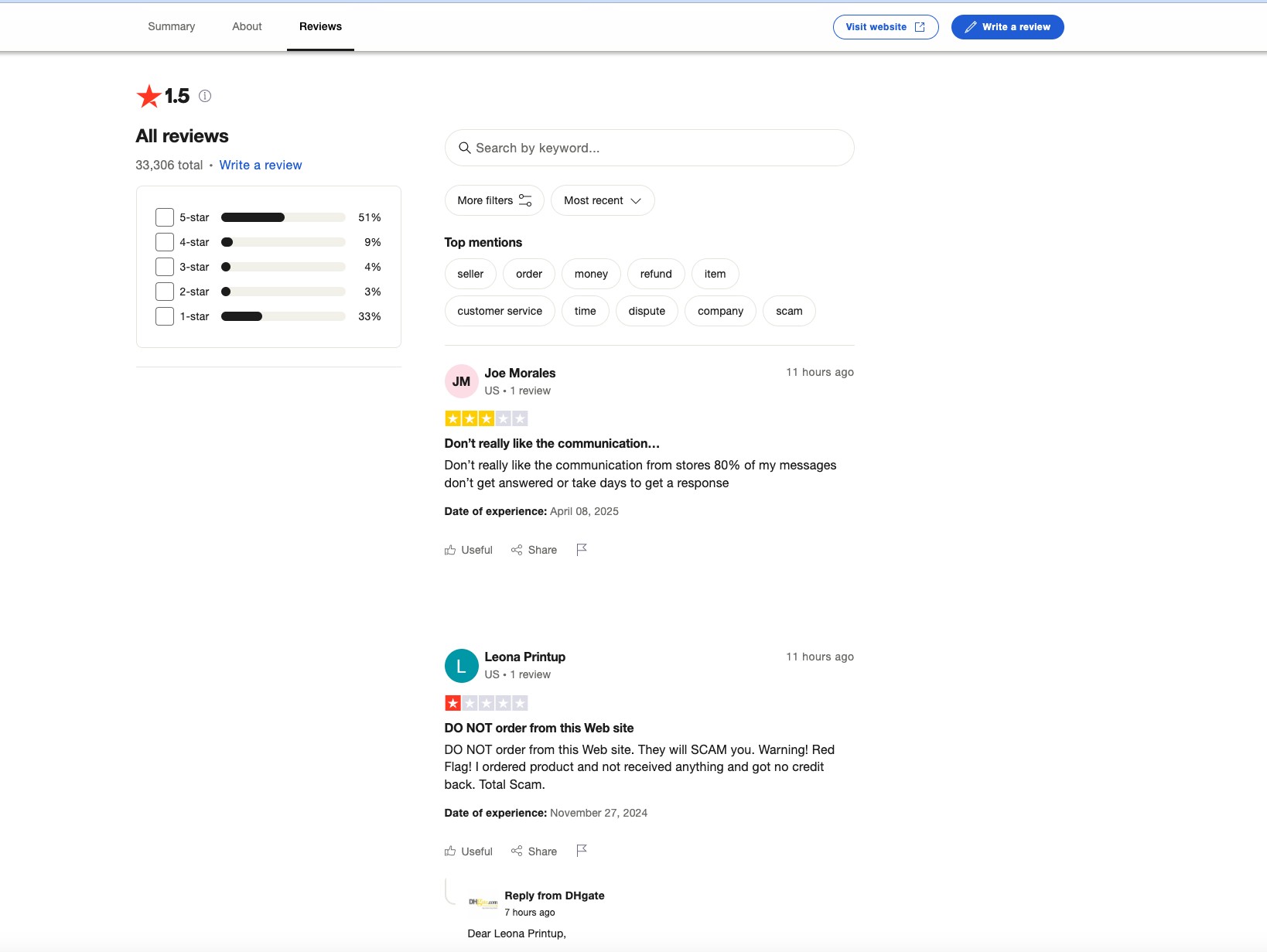Open the Write a review link under All reviews
1267x952 pixels.
coord(261,165)
